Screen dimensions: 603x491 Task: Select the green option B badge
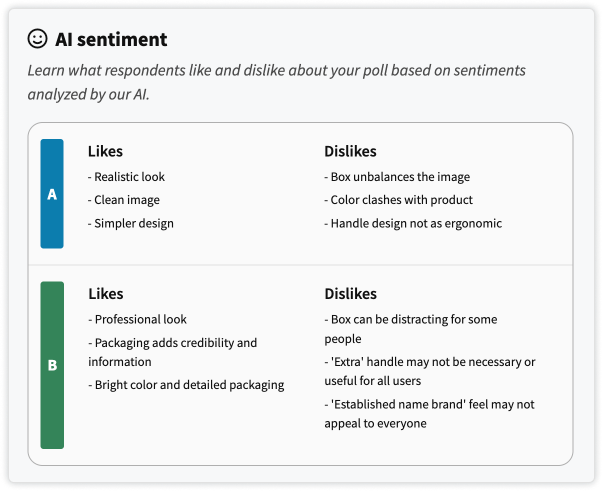(x=52, y=365)
